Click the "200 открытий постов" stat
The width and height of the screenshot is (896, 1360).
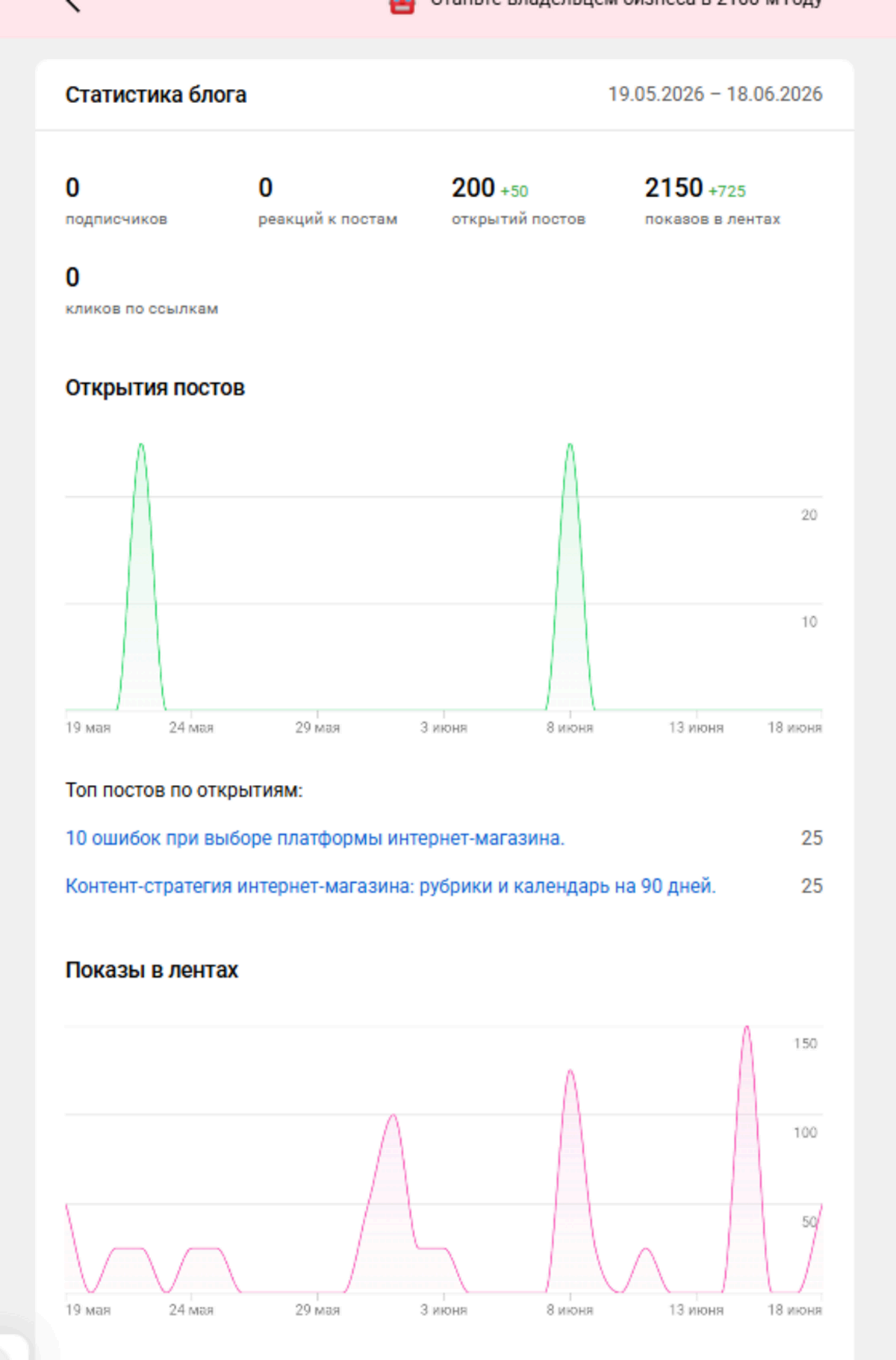pyautogui.click(x=519, y=200)
